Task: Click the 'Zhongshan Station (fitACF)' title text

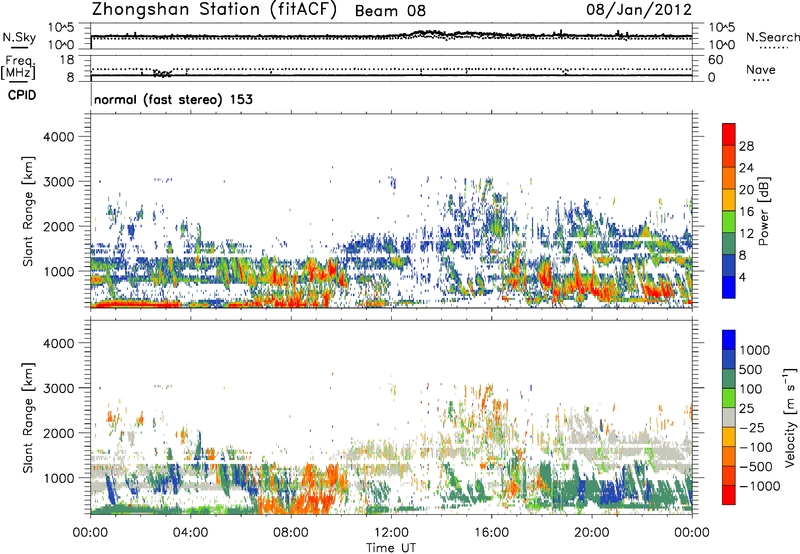Action: (214, 10)
